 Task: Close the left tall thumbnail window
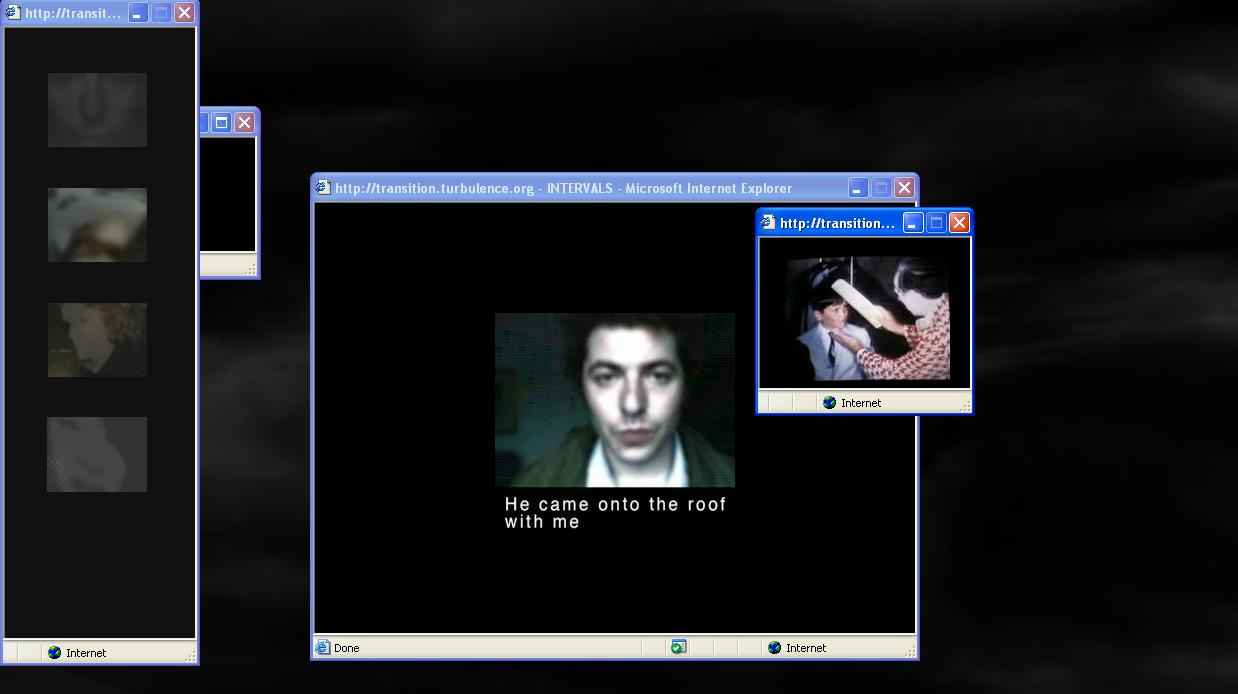184,13
